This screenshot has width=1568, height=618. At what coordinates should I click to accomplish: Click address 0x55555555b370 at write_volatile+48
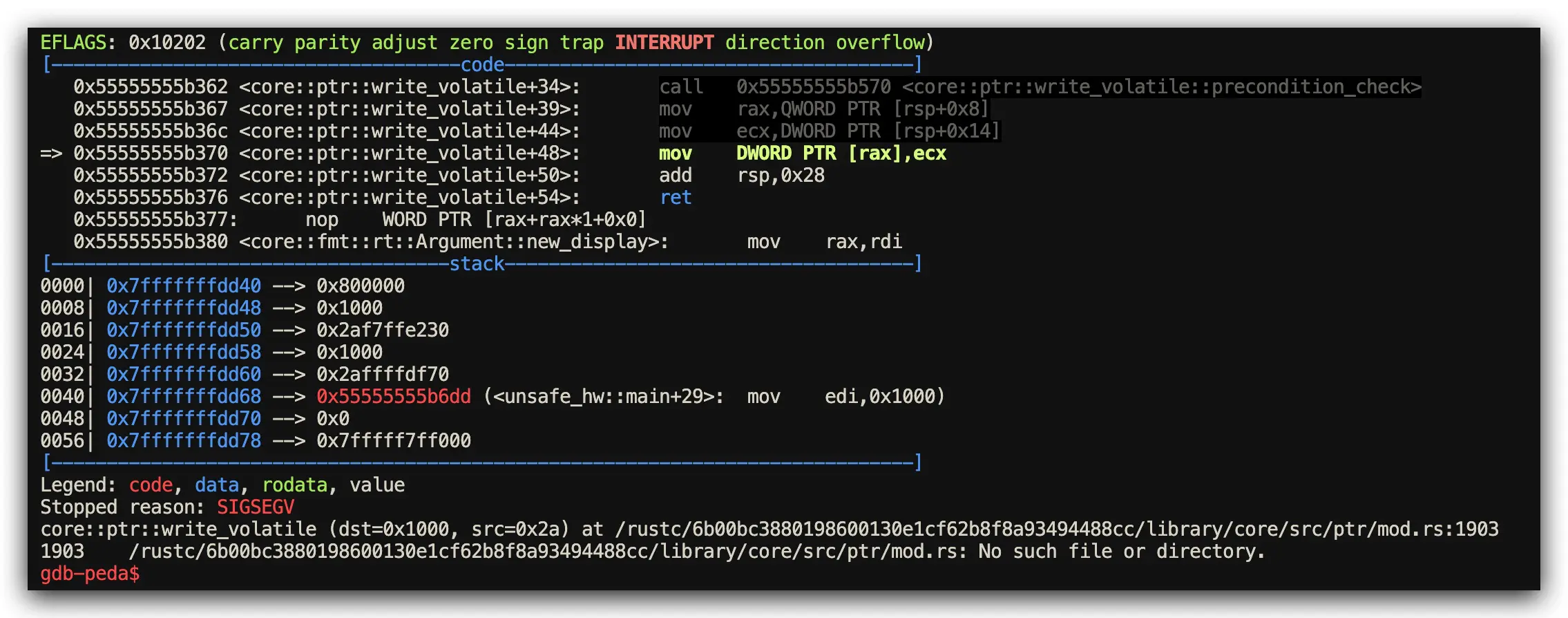(x=151, y=153)
